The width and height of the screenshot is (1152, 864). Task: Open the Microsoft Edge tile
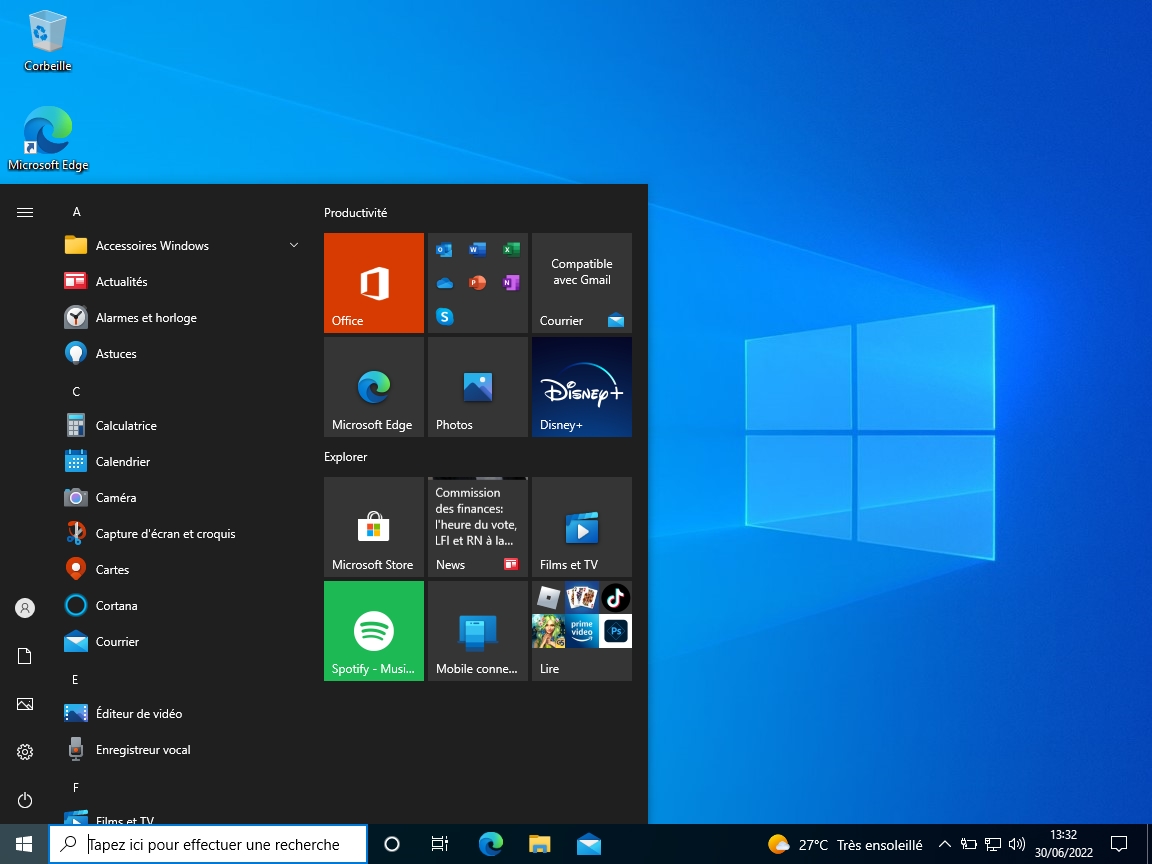point(374,387)
